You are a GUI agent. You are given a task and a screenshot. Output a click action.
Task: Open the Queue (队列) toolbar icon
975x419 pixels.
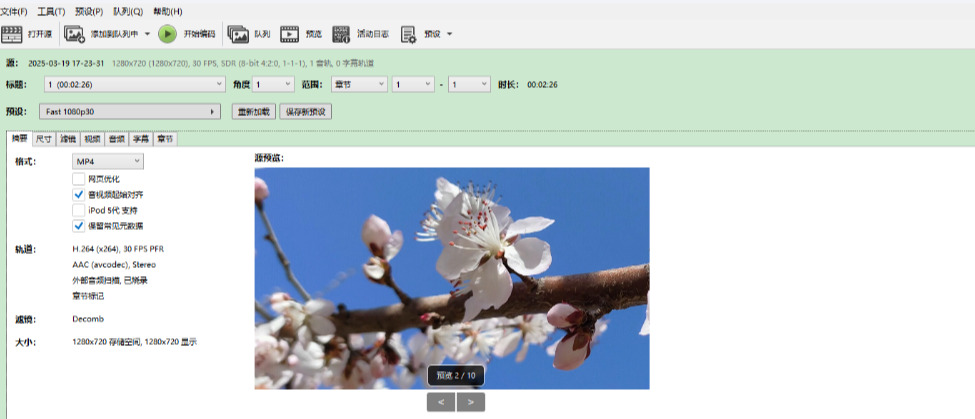[x=238, y=34]
